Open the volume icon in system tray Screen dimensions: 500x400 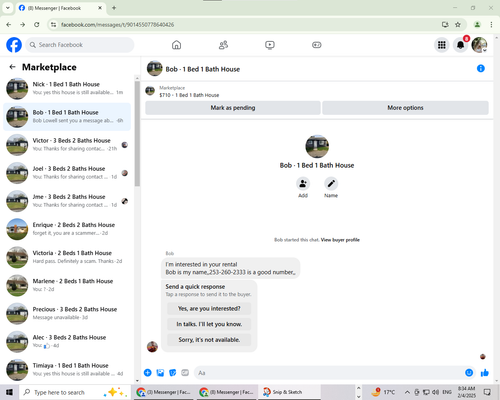[x=435, y=392]
